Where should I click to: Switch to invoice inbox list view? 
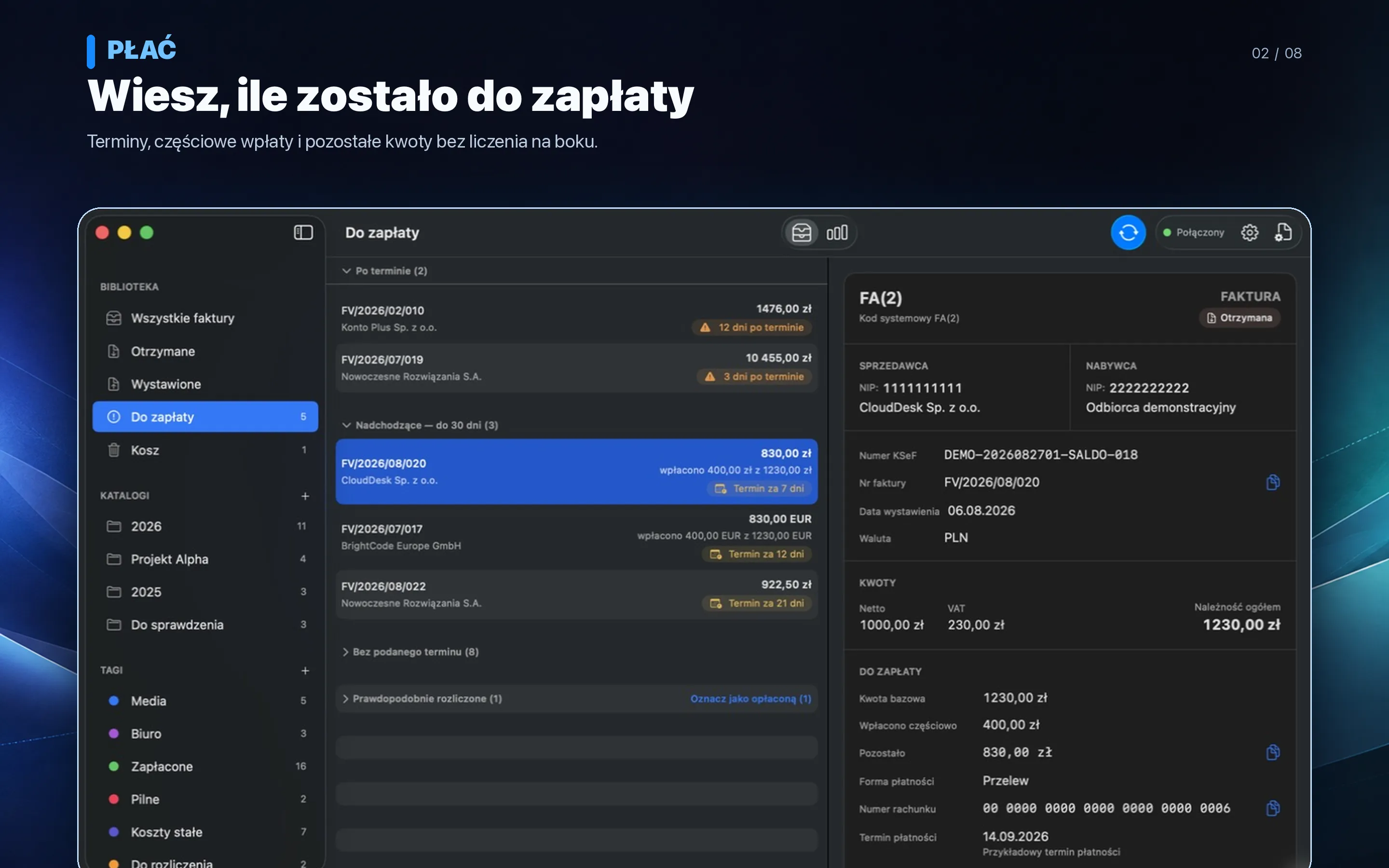coord(801,232)
